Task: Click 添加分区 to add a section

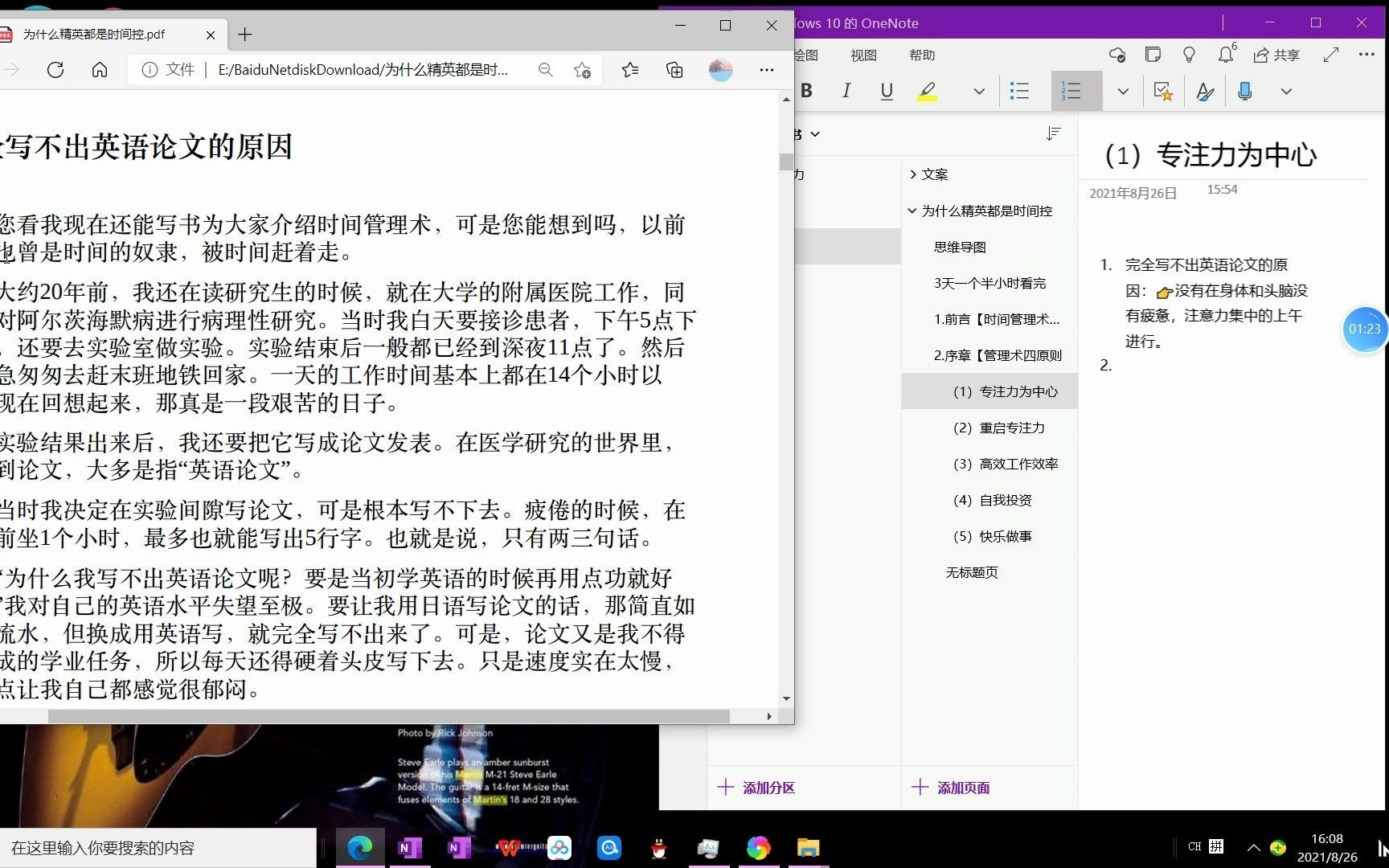Action: 756,788
